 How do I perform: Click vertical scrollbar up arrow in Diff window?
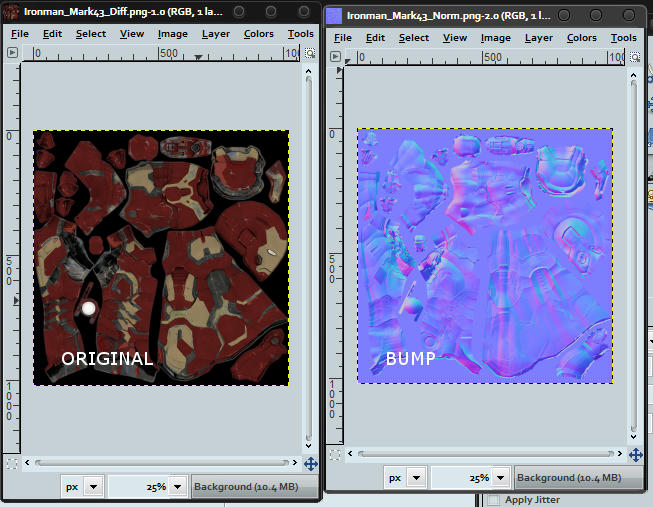pyautogui.click(x=309, y=71)
